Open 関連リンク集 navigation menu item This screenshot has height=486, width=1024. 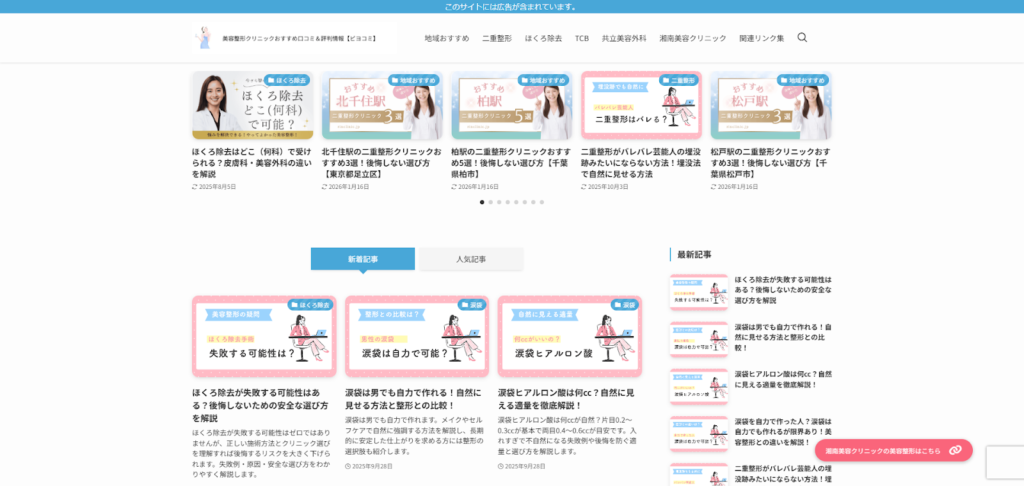point(761,38)
